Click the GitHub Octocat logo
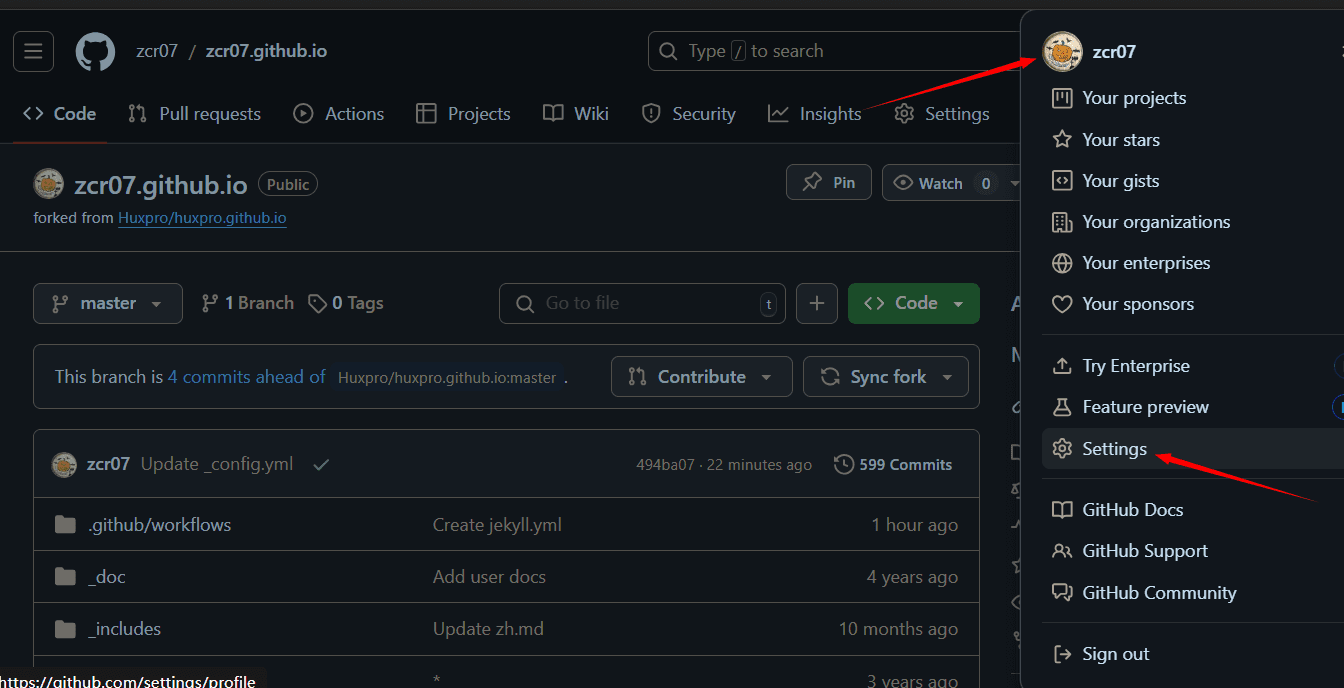This screenshot has height=688, width=1344. point(95,51)
